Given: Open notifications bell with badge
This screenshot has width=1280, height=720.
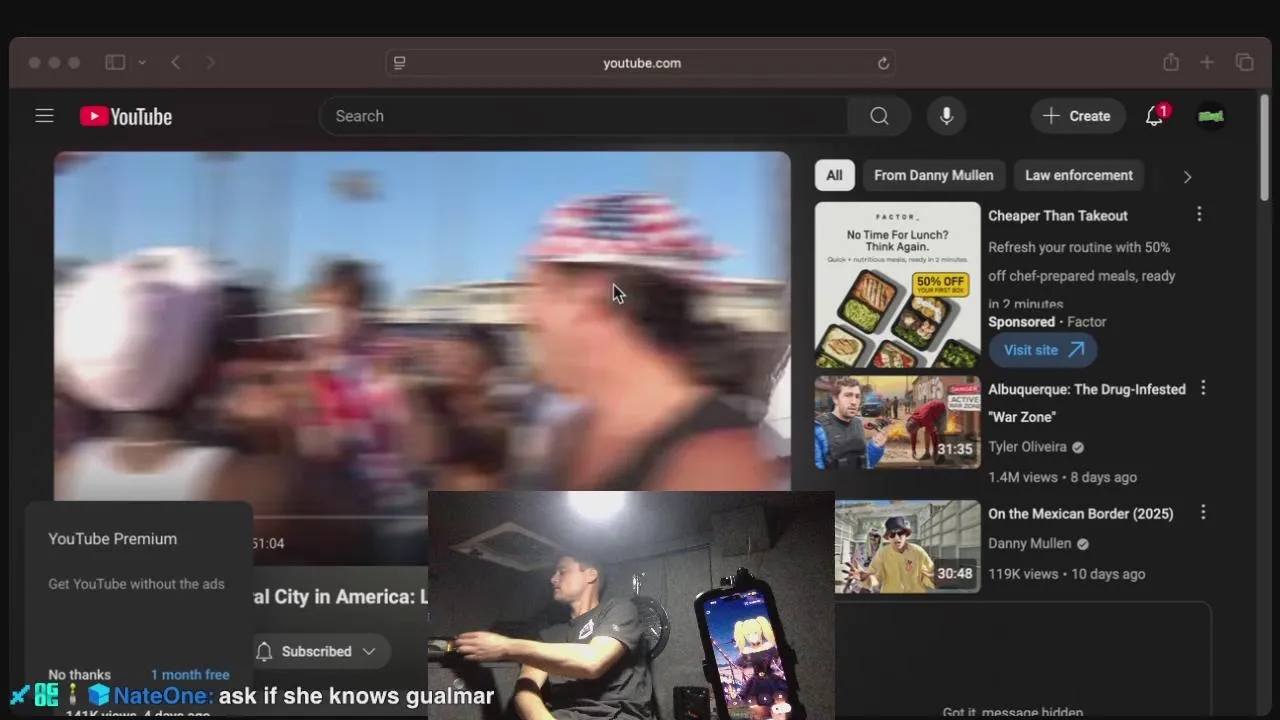Looking at the screenshot, I should [x=1155, y=116].
